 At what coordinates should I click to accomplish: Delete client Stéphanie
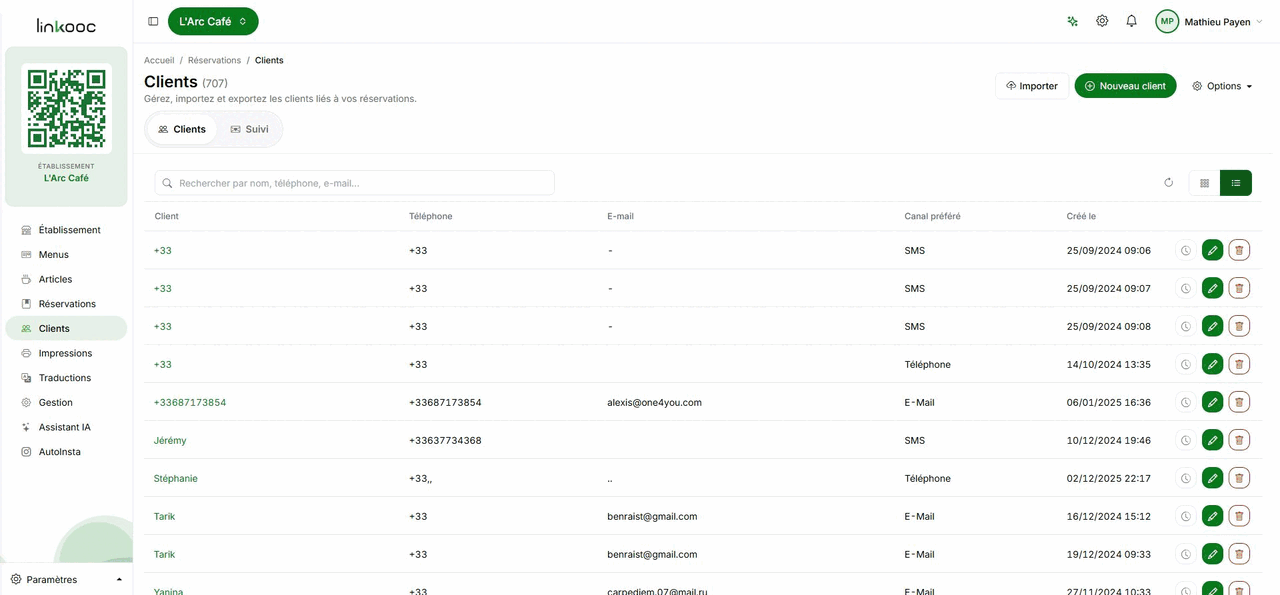[1239, 479]
